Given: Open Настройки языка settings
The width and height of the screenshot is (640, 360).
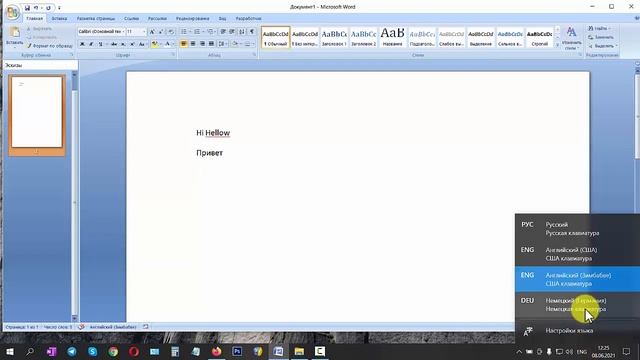Looking at the screenshot, I should [577, 331].
